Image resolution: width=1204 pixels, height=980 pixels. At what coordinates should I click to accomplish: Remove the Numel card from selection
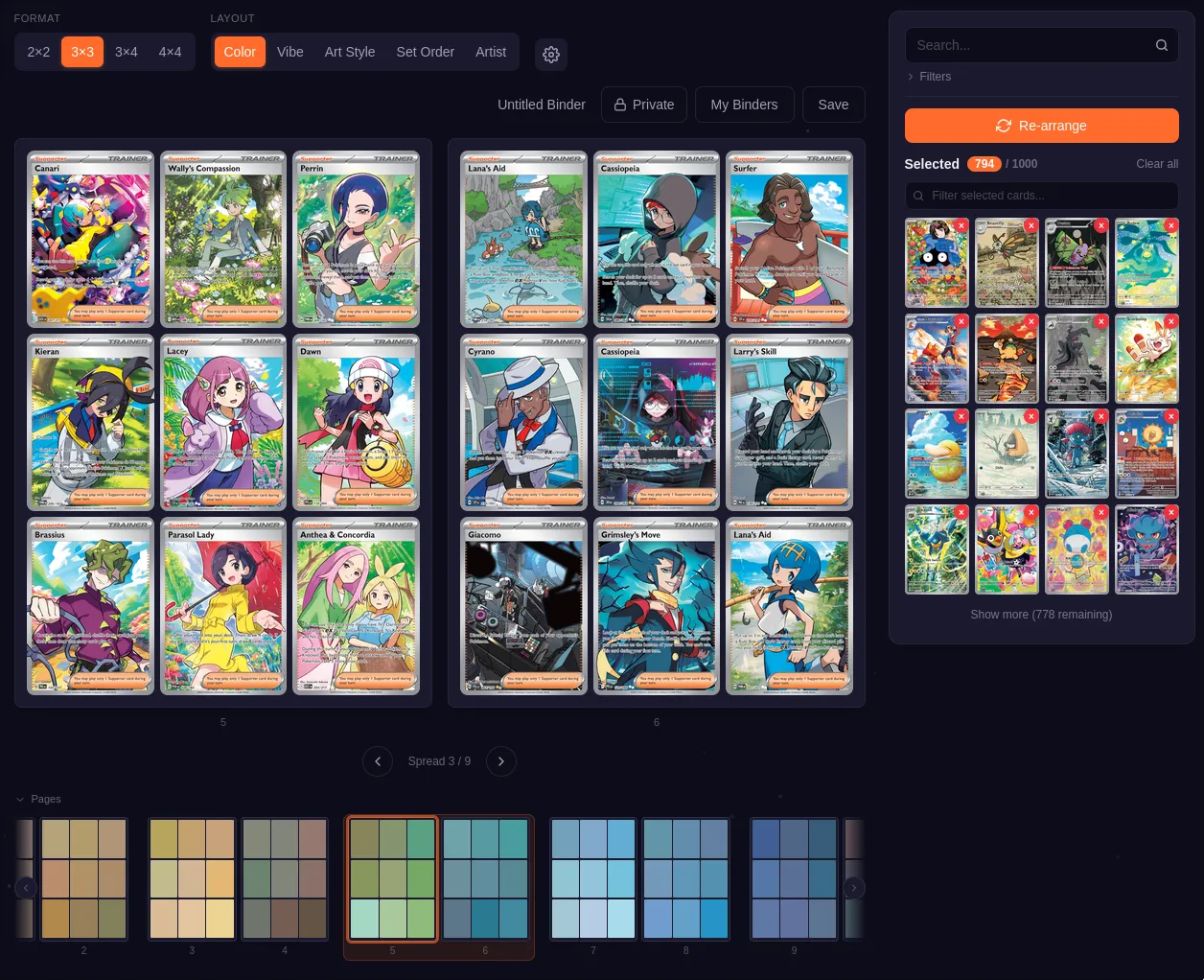click(1031, 321)
